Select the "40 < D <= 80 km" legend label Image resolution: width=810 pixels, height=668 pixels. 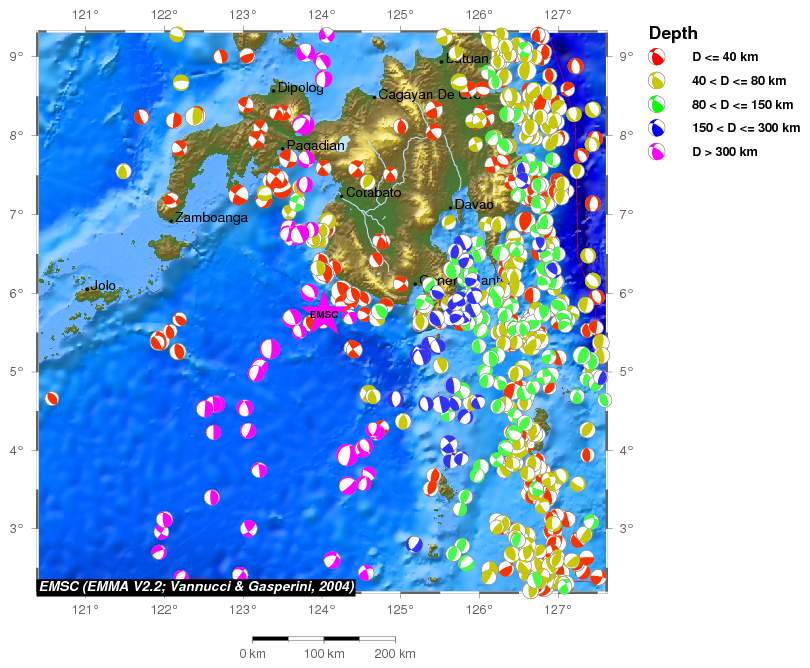[x=739, y=81]
